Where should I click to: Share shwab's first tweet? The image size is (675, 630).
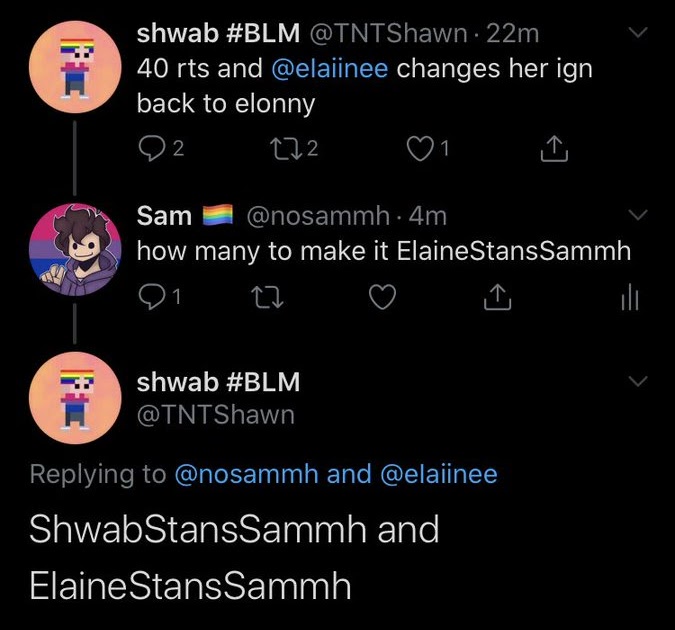click(x=554, y=149)
